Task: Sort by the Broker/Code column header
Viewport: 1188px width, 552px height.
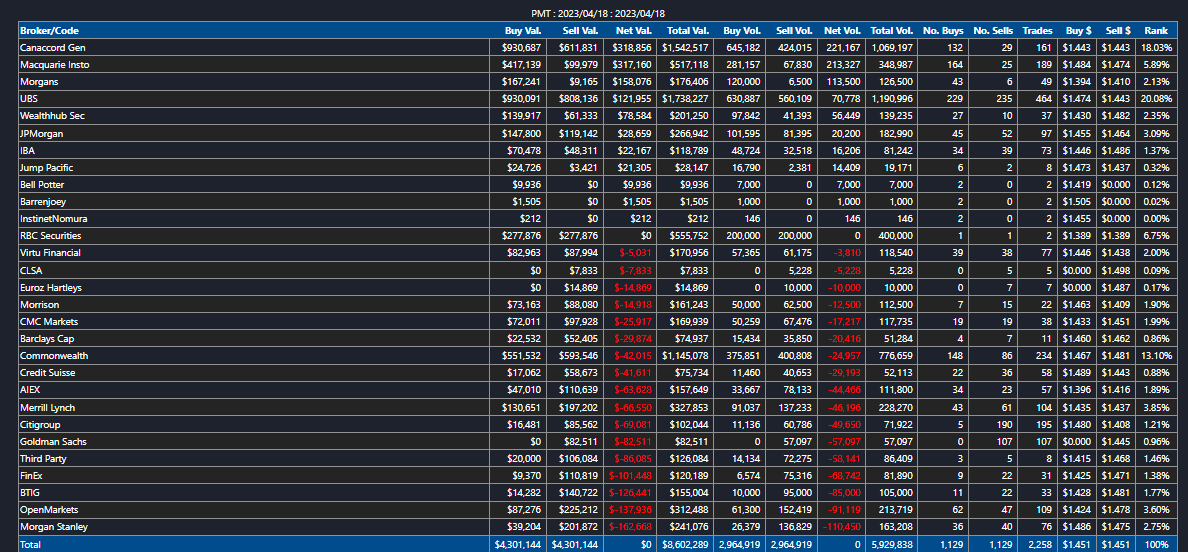Action: 49,31
